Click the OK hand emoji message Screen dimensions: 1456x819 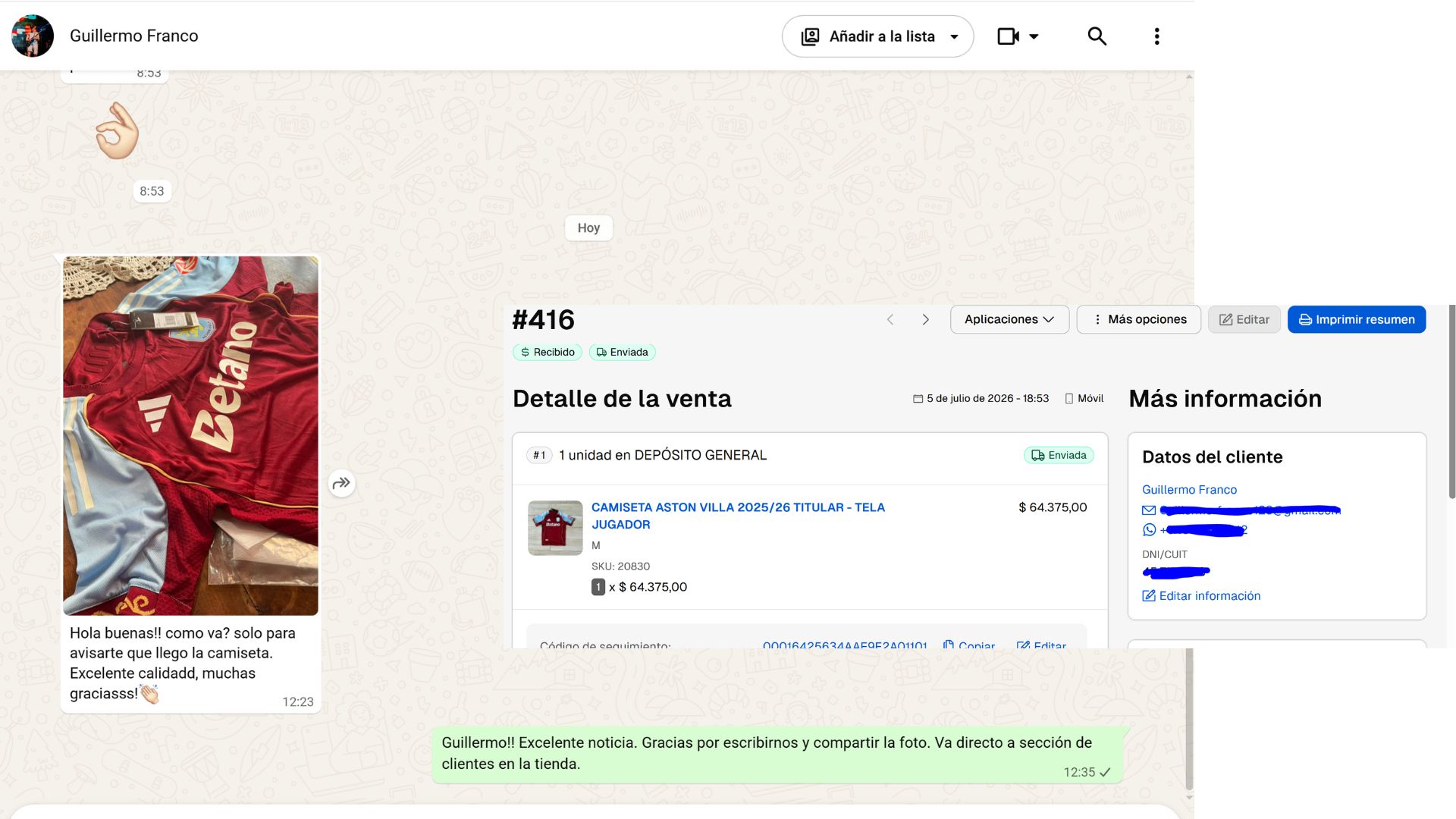point(117,130)
